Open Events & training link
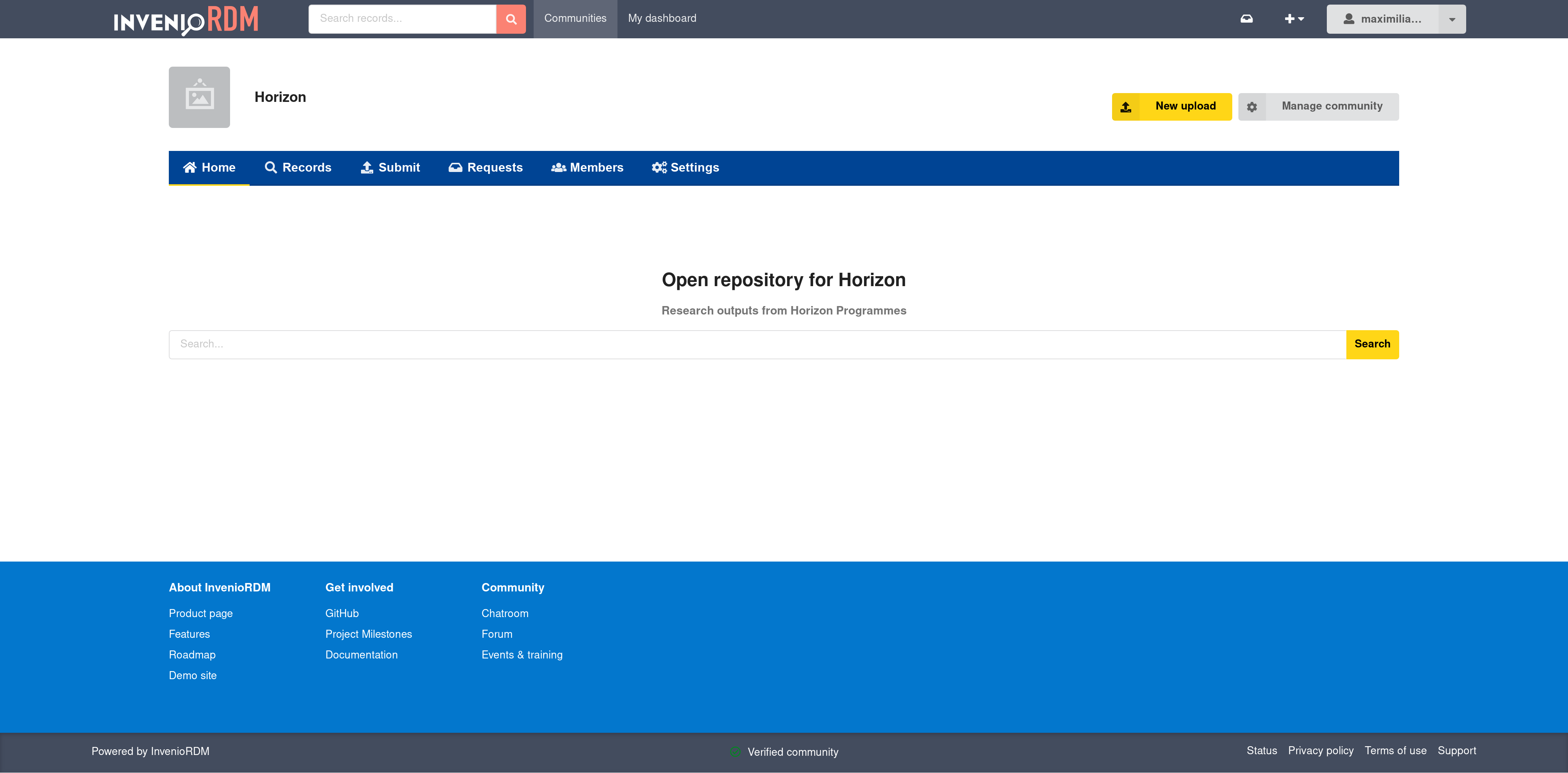This screenshot has width=1568, height=773. point(522,655)
